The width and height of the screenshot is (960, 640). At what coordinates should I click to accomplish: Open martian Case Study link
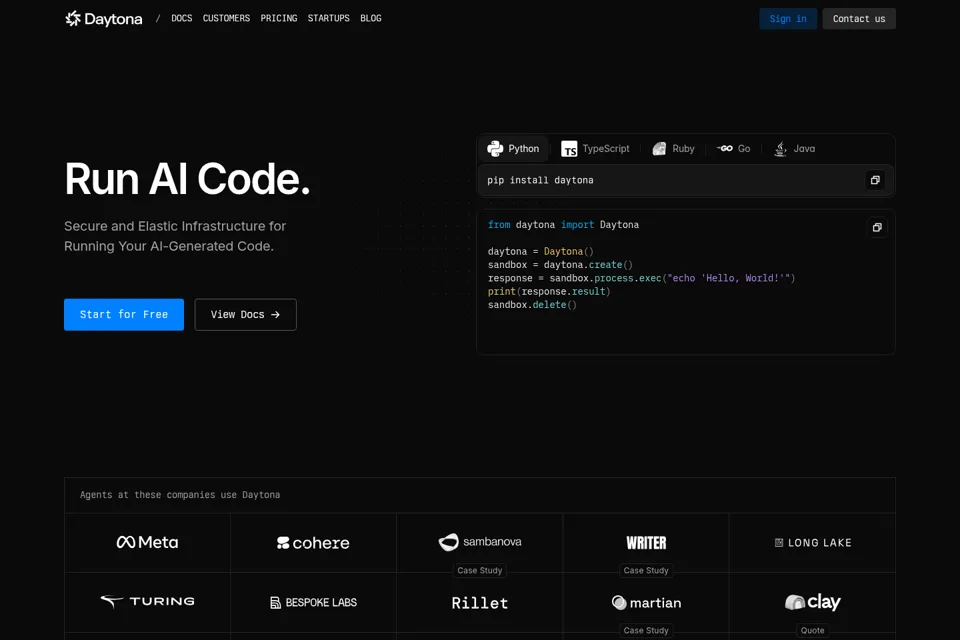(x=646, y=630)
